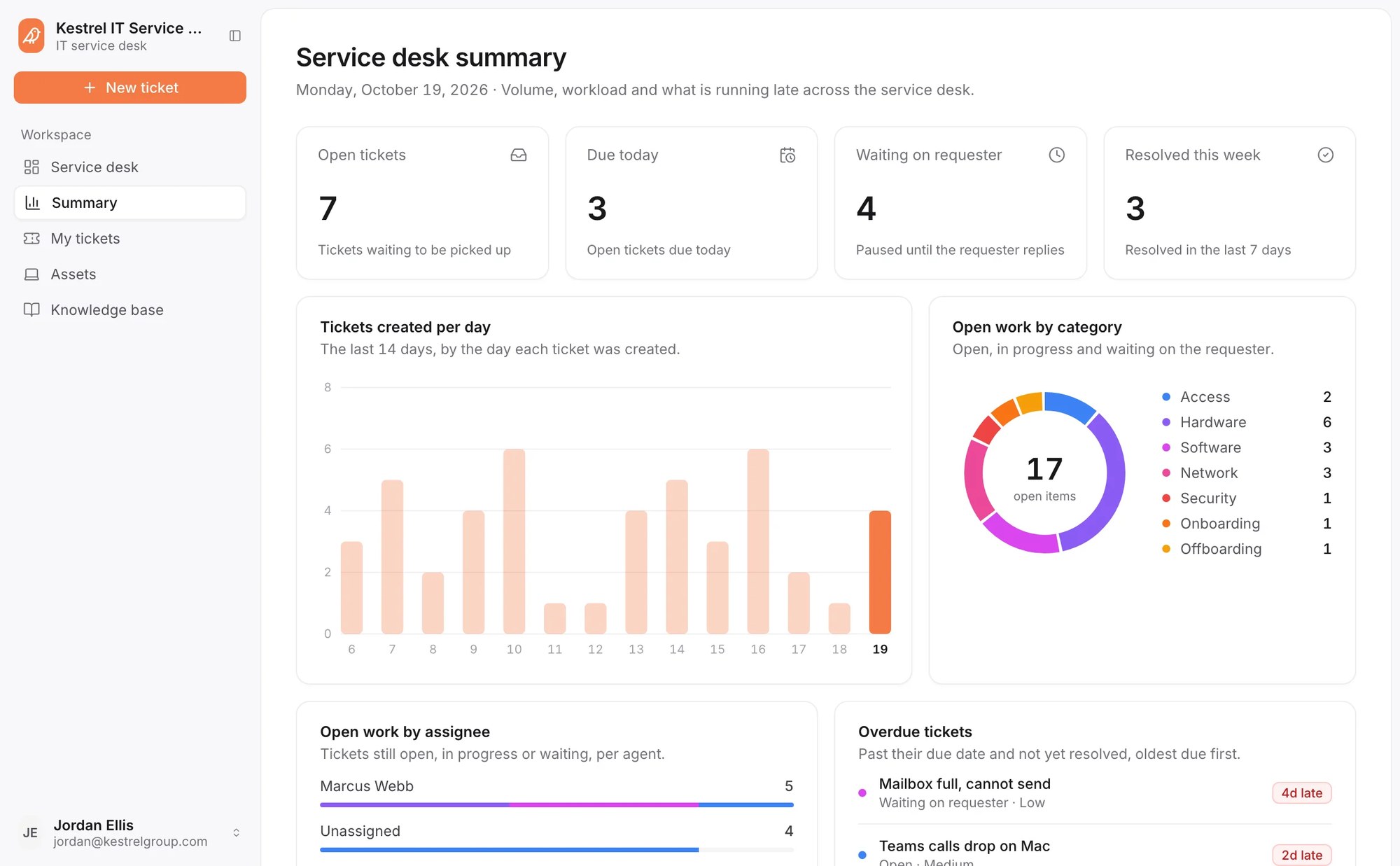Viewport: 1400px width, 866px height.
Task: Open the Service desk page
Action: click(130, 167)
